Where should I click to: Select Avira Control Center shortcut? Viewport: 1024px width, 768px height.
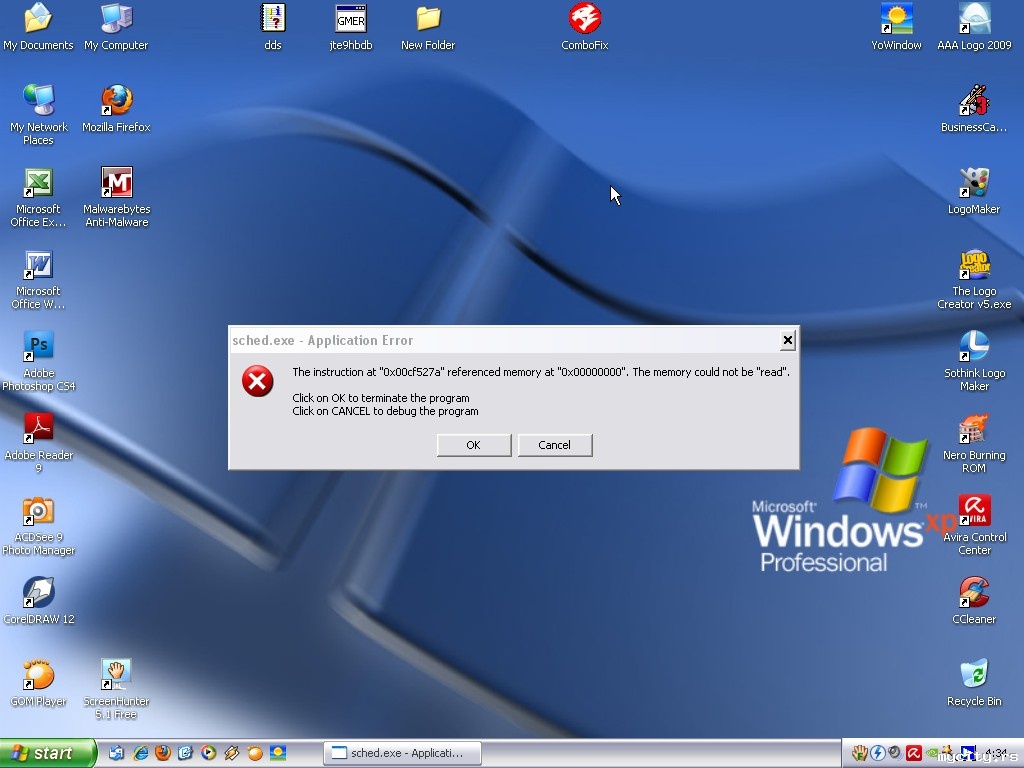tap(974, 526)
